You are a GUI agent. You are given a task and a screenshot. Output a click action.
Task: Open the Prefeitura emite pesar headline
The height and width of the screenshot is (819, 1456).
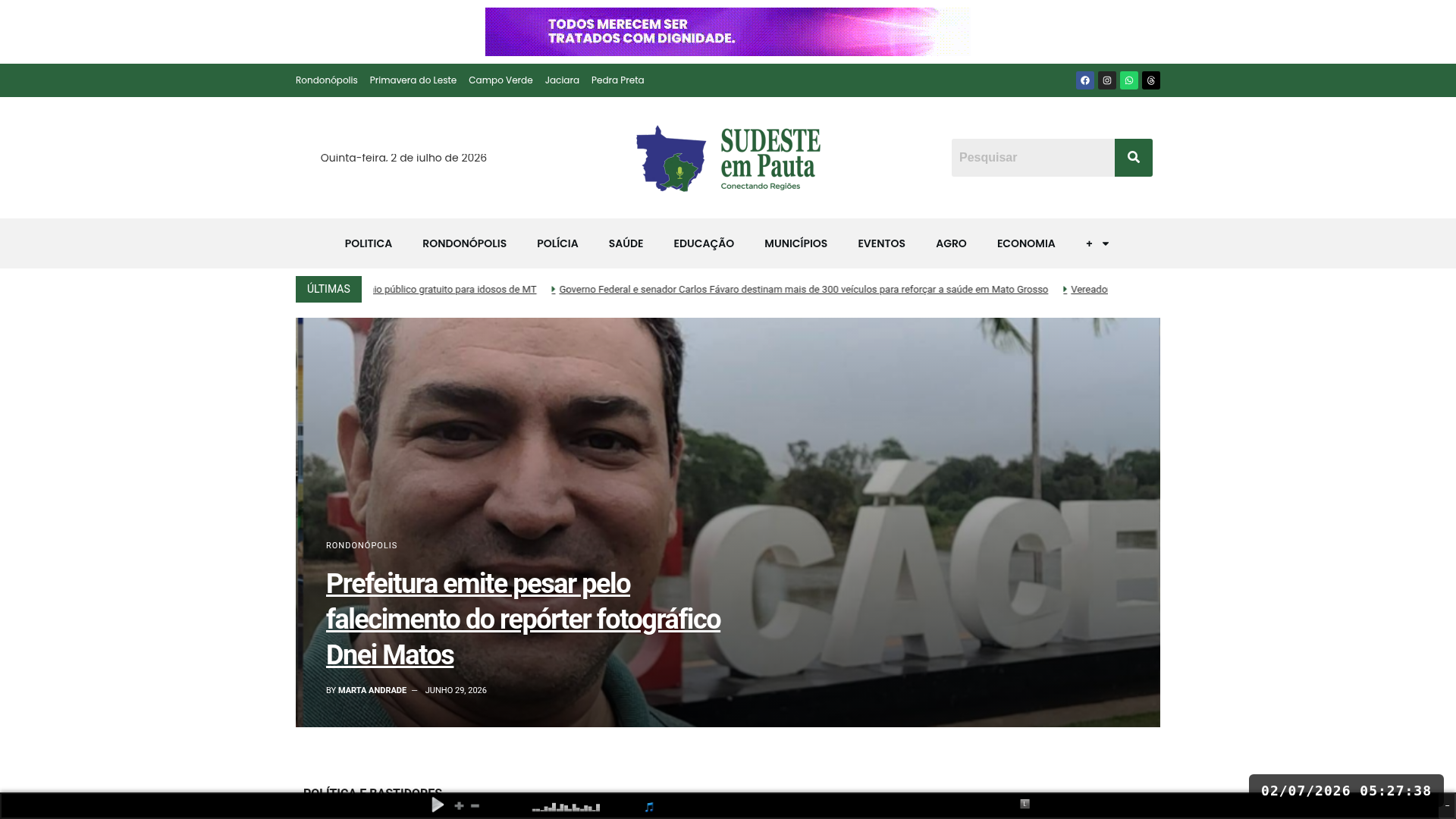pos(523,619)
